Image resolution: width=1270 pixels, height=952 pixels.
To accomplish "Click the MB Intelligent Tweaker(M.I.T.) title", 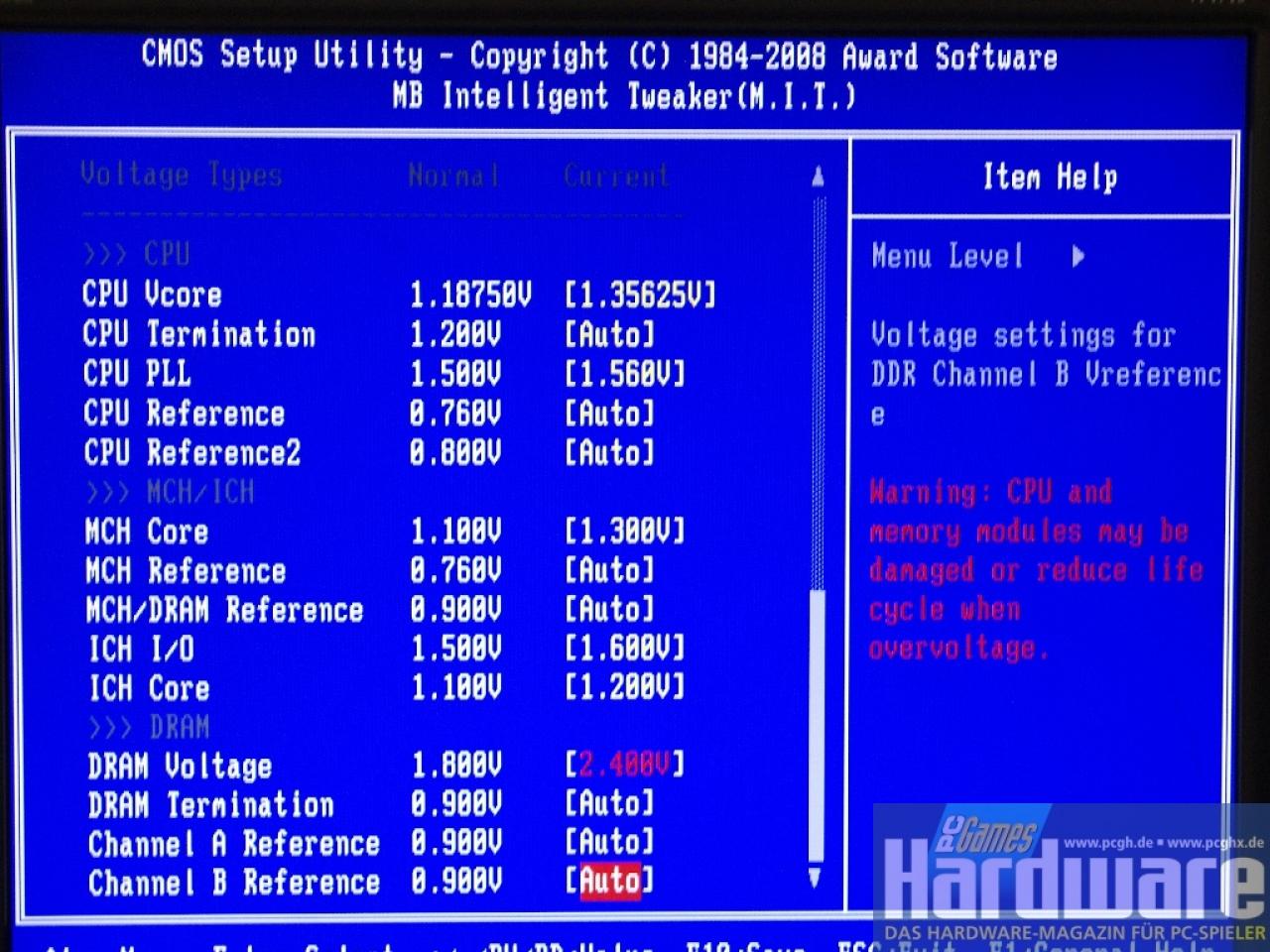I will [x=623, y=96].
